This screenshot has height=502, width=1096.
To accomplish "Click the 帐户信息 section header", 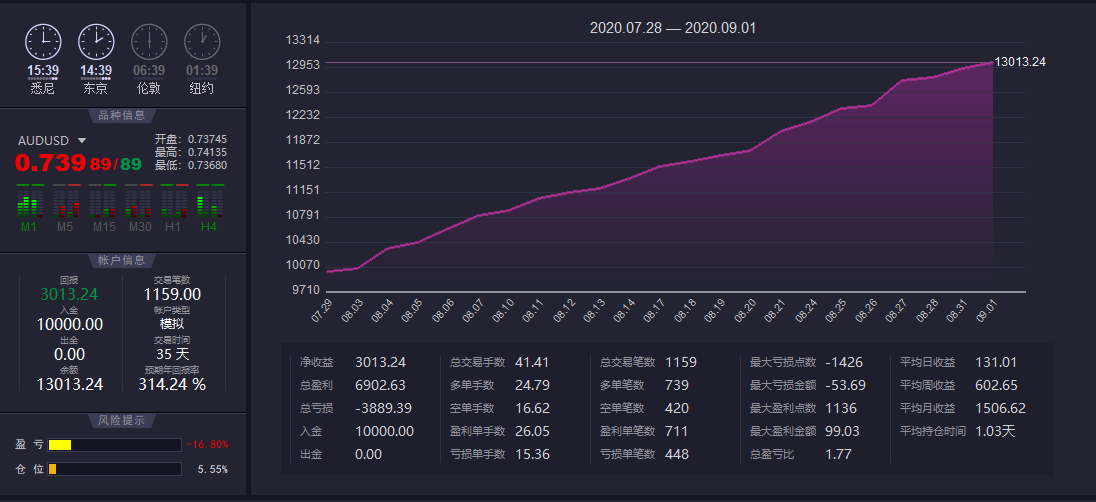I will tap(122, 260).
